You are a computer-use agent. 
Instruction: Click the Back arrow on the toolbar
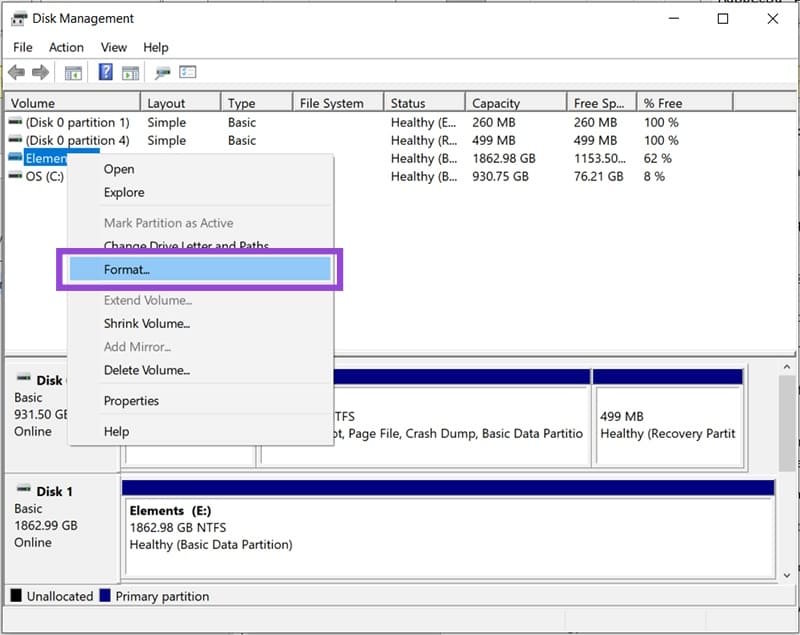pos(15,72)
